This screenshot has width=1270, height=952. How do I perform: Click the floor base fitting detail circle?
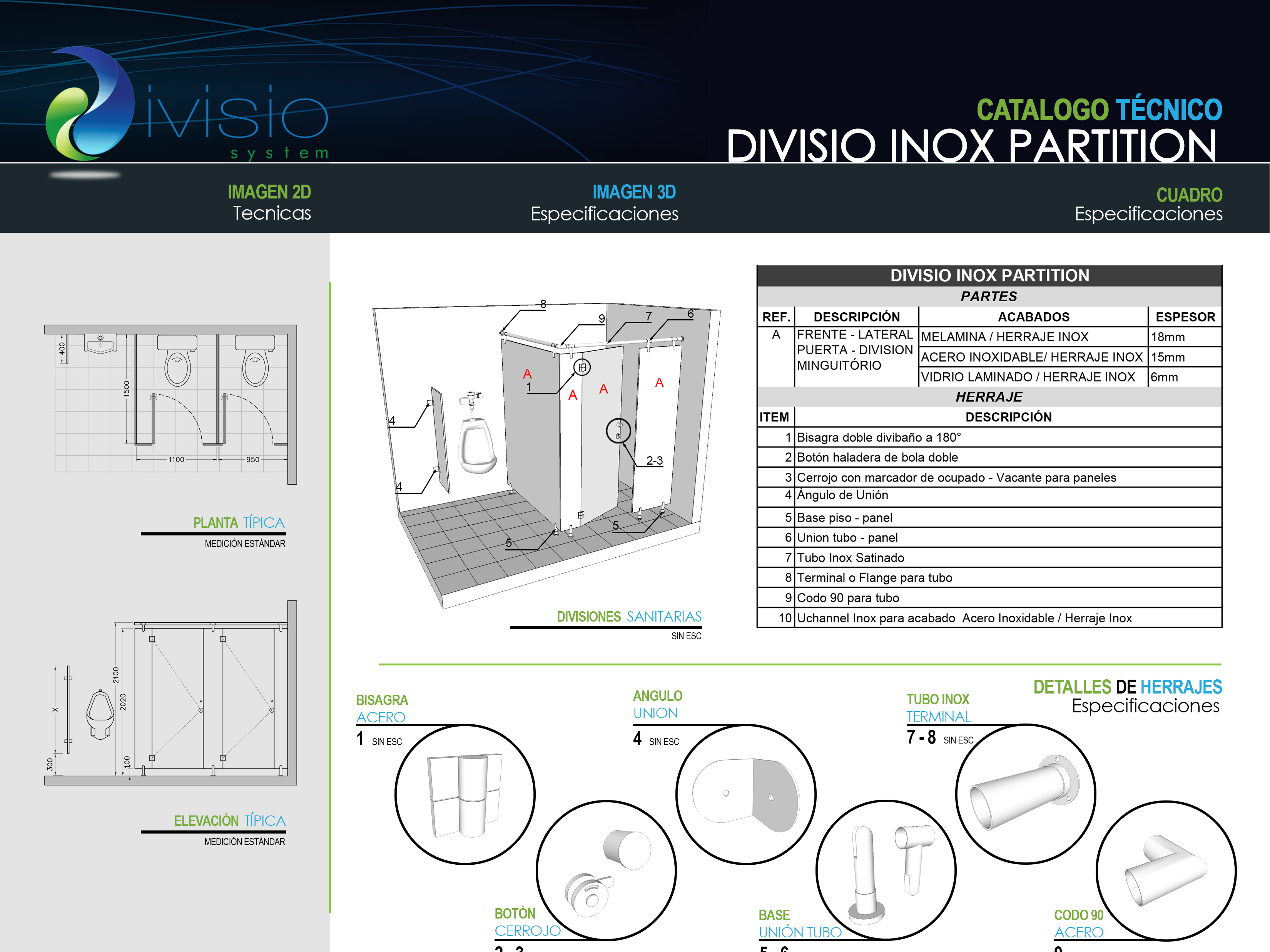coord(885,870)
